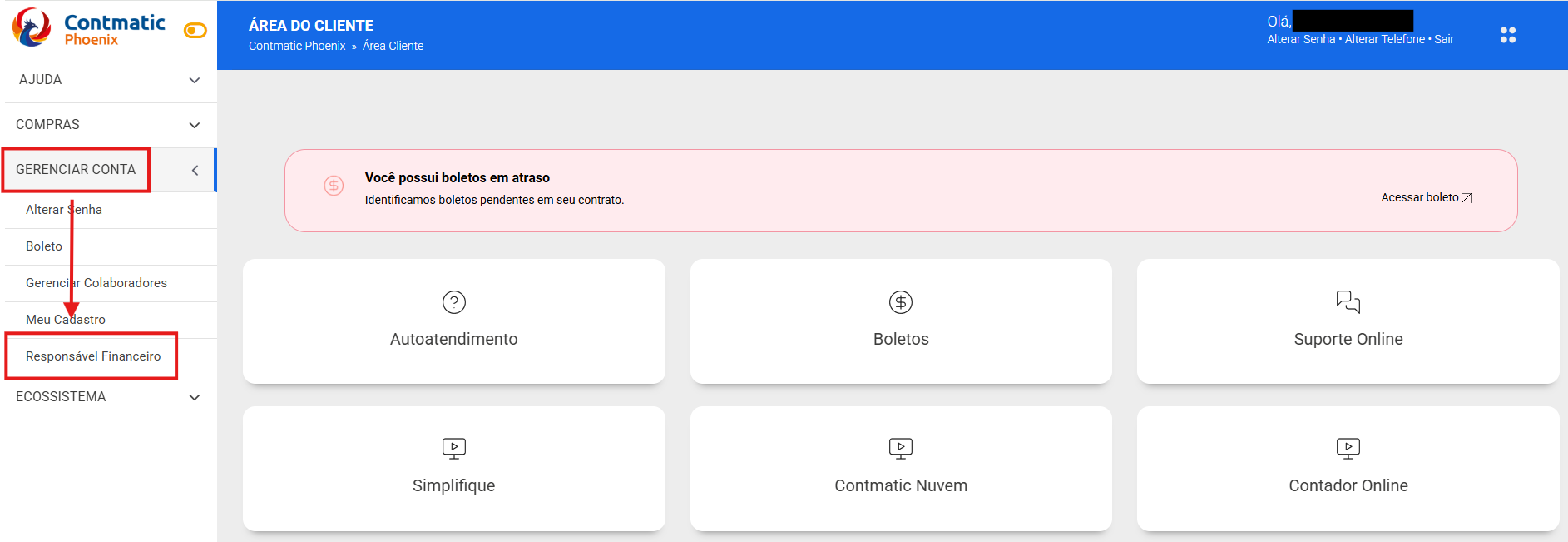Open the Suporte Online card
This screenshot has height=542, width=1568.
(1348, 321)
